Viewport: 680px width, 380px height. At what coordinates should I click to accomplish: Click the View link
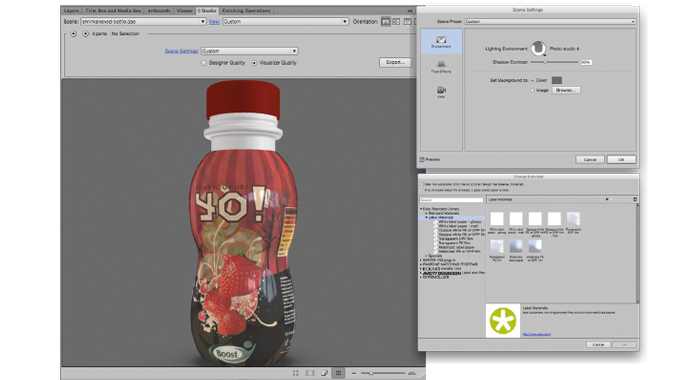coord(214,22)
